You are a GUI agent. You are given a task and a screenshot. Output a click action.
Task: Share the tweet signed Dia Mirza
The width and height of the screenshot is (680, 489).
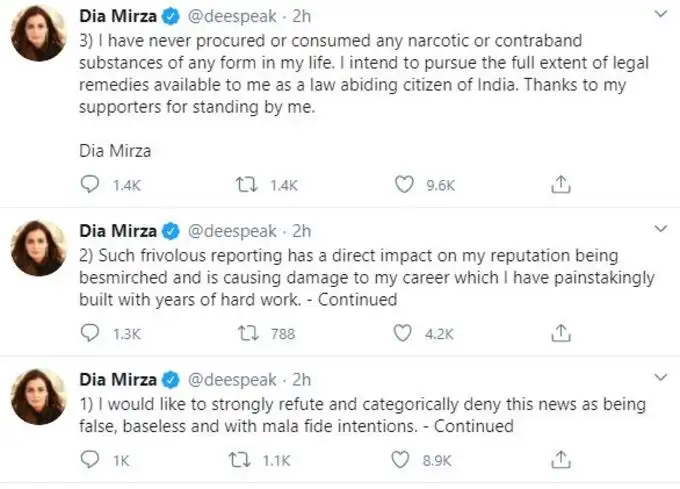click(x=561, y=184)
